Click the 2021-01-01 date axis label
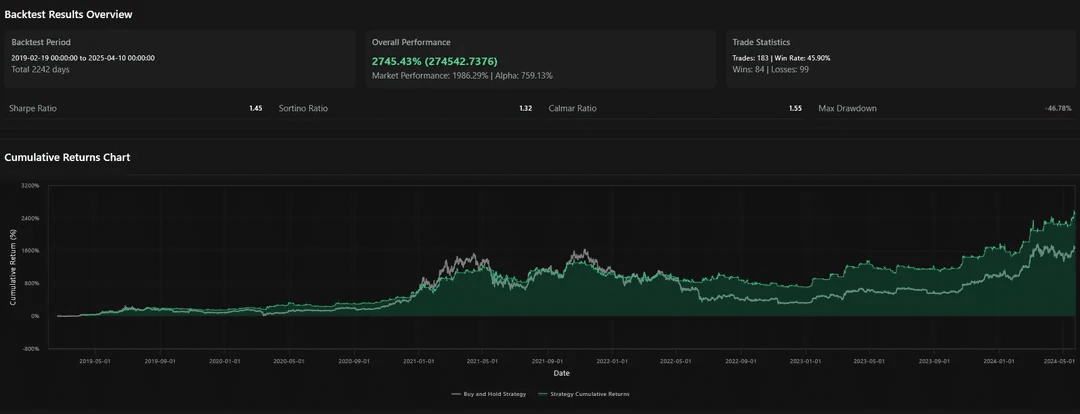This screenshot has width=1080, height=414. click(x=418, y=360)
